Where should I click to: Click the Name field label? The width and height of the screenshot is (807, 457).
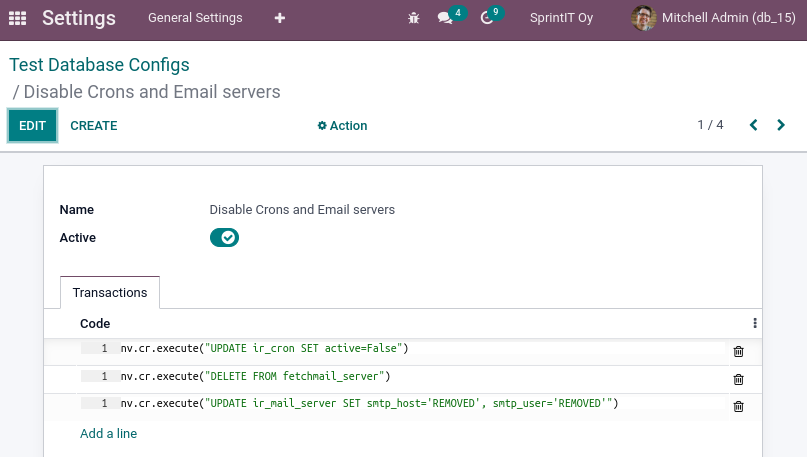point(77,209)
